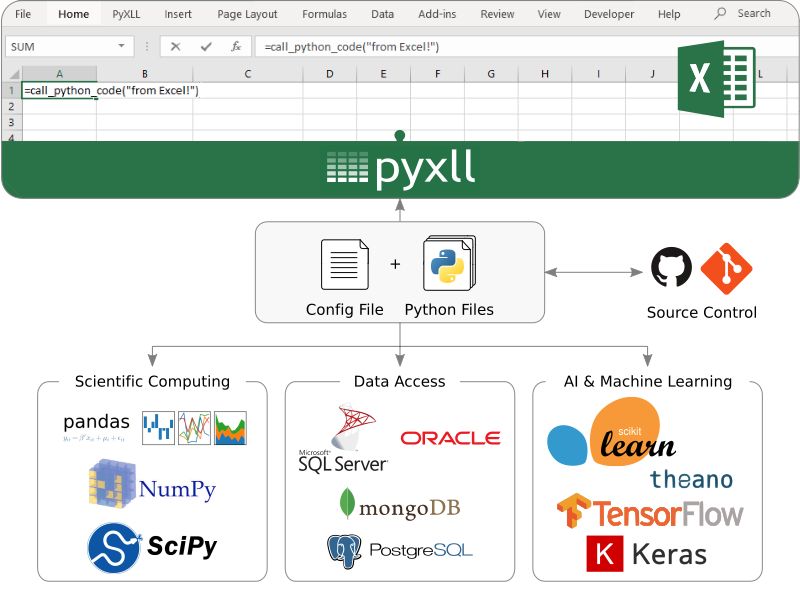The width and height of the screenshot is (800, 600).
Task: Select column G header
Action: point(491,73)
